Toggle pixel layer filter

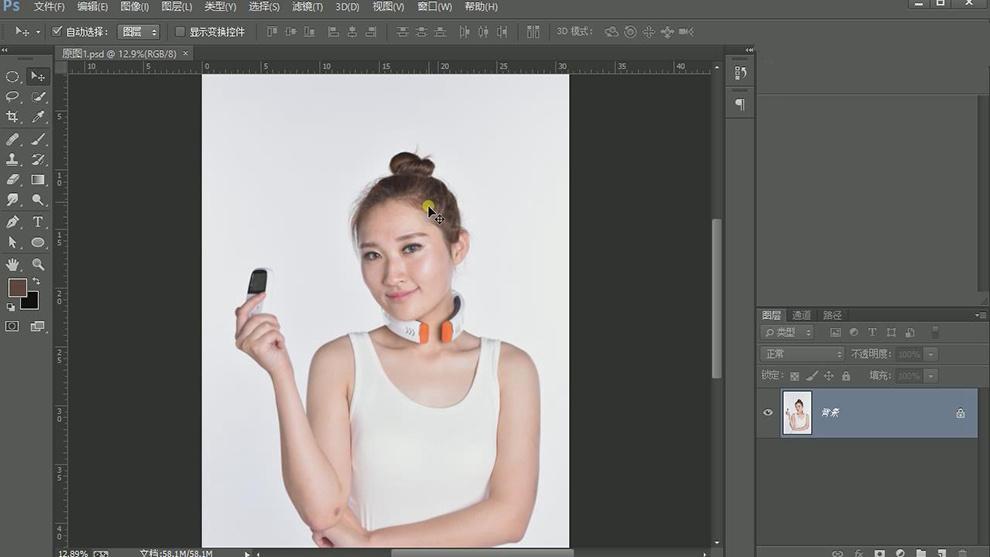click(835, 332)
